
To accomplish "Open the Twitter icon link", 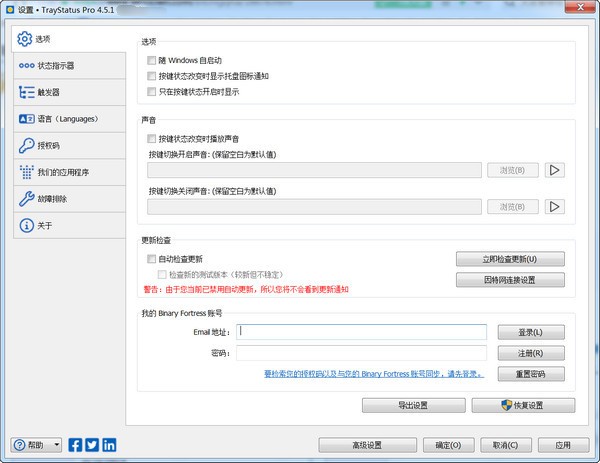I will point(92,445).
